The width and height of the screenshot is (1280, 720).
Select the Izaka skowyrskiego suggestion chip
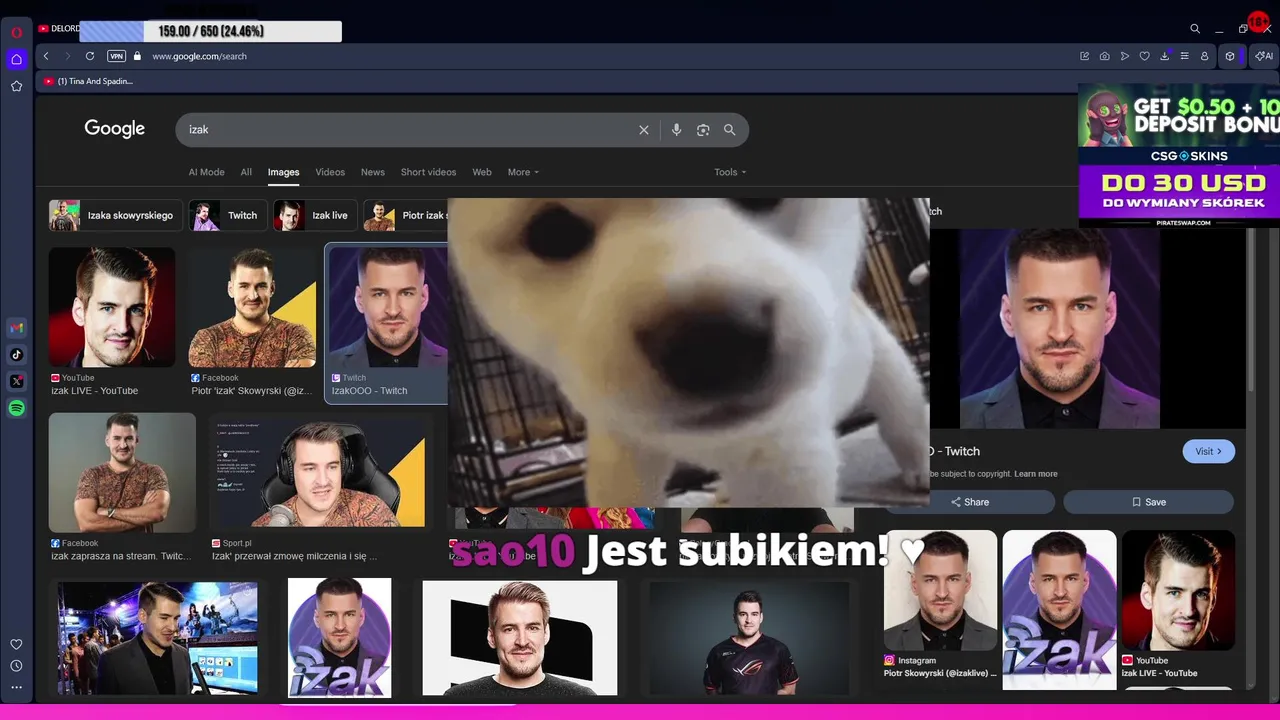coord(114,215)
